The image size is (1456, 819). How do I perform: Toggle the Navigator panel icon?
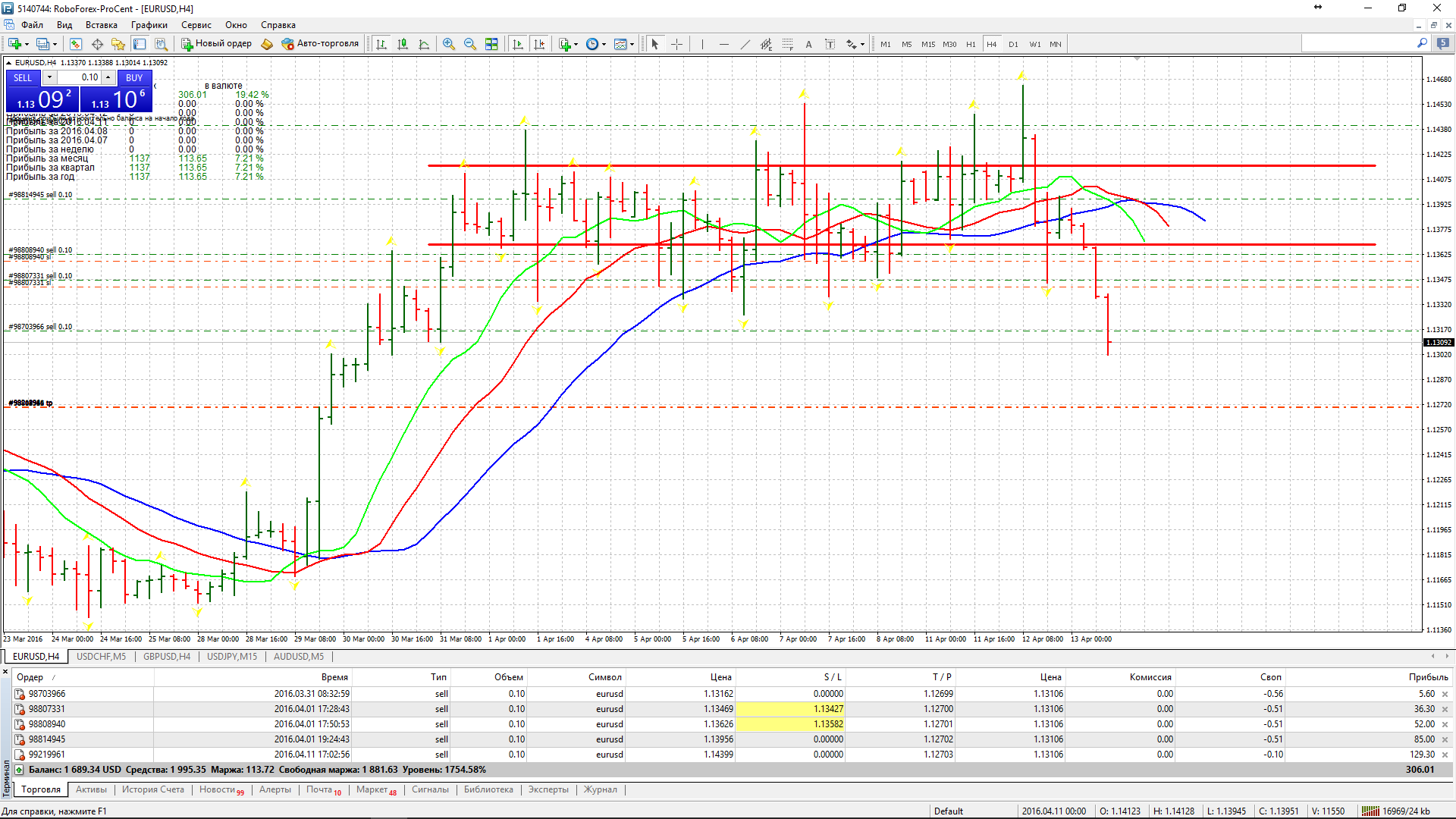point(118,44)
